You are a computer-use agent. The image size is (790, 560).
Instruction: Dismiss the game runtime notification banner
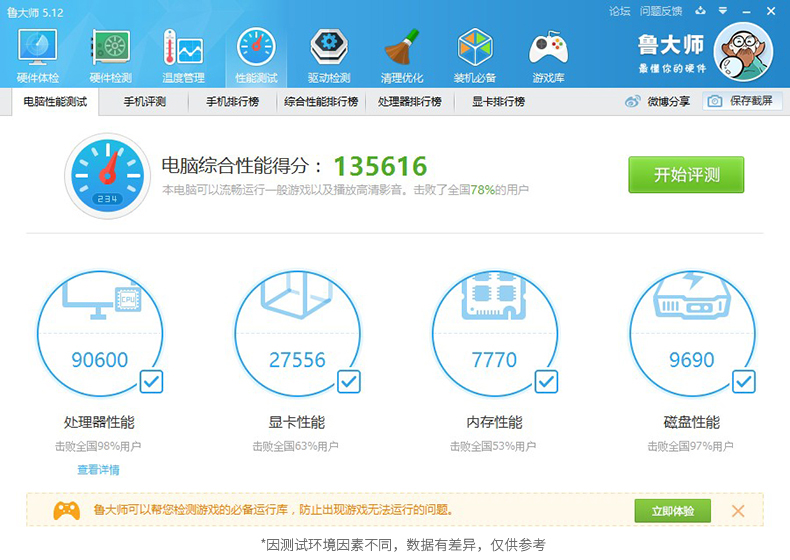coord(738,511)
